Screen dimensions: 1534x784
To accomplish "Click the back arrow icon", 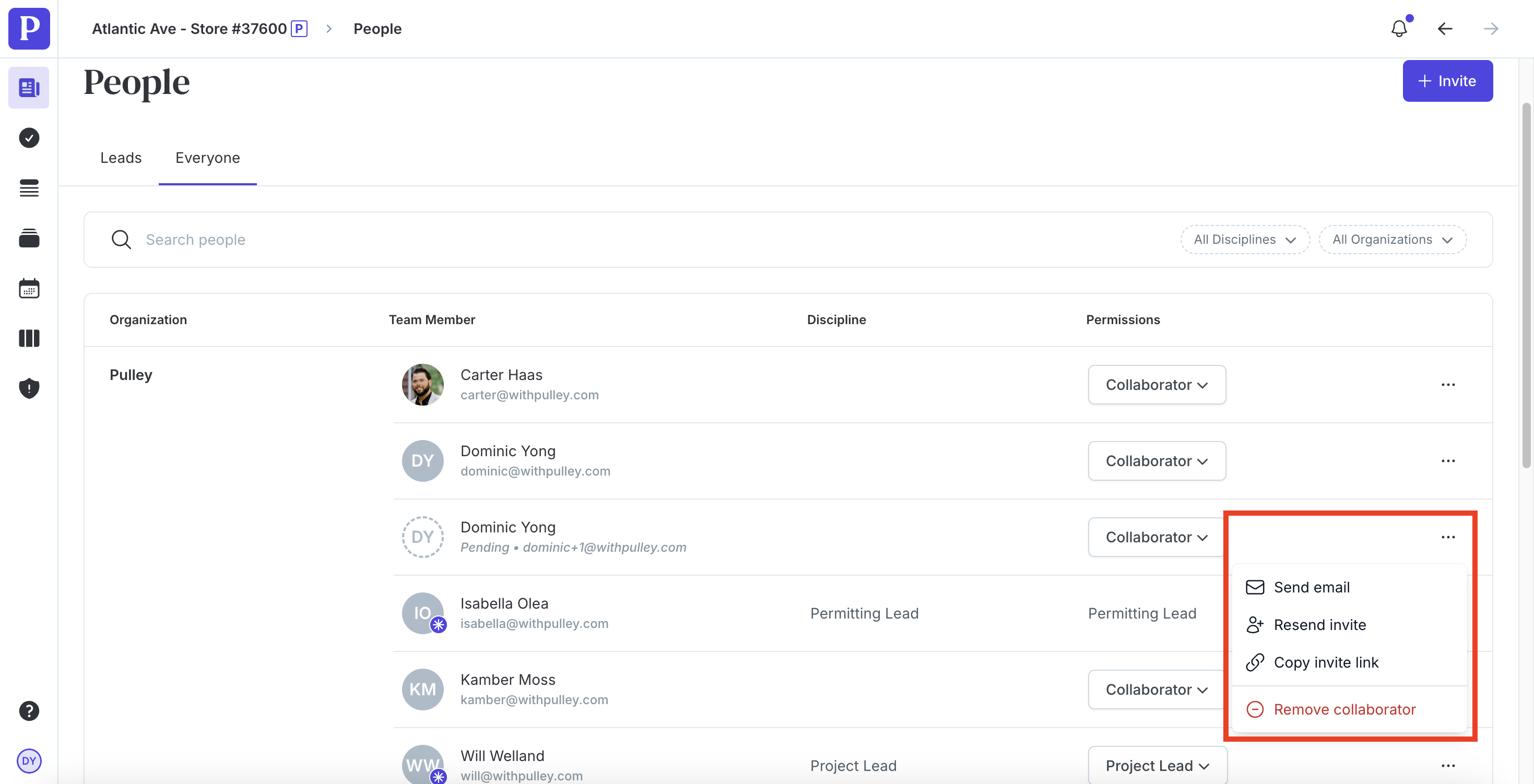I will (x=1445, y=29).
